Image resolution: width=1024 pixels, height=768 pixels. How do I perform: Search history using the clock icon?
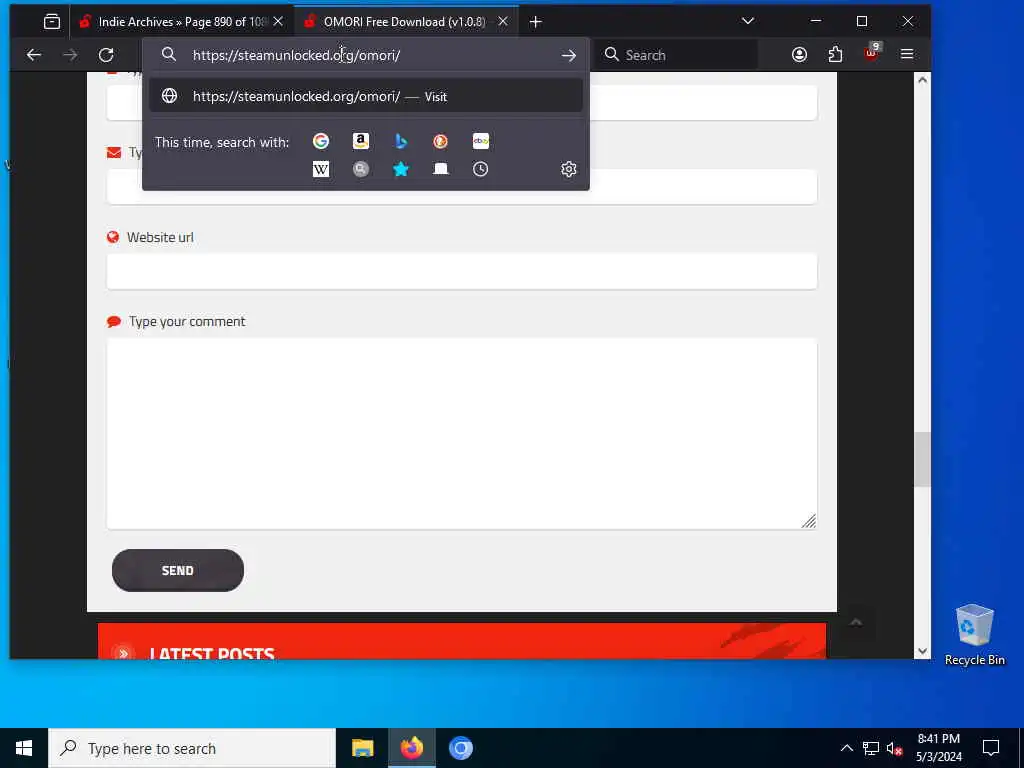481,169
